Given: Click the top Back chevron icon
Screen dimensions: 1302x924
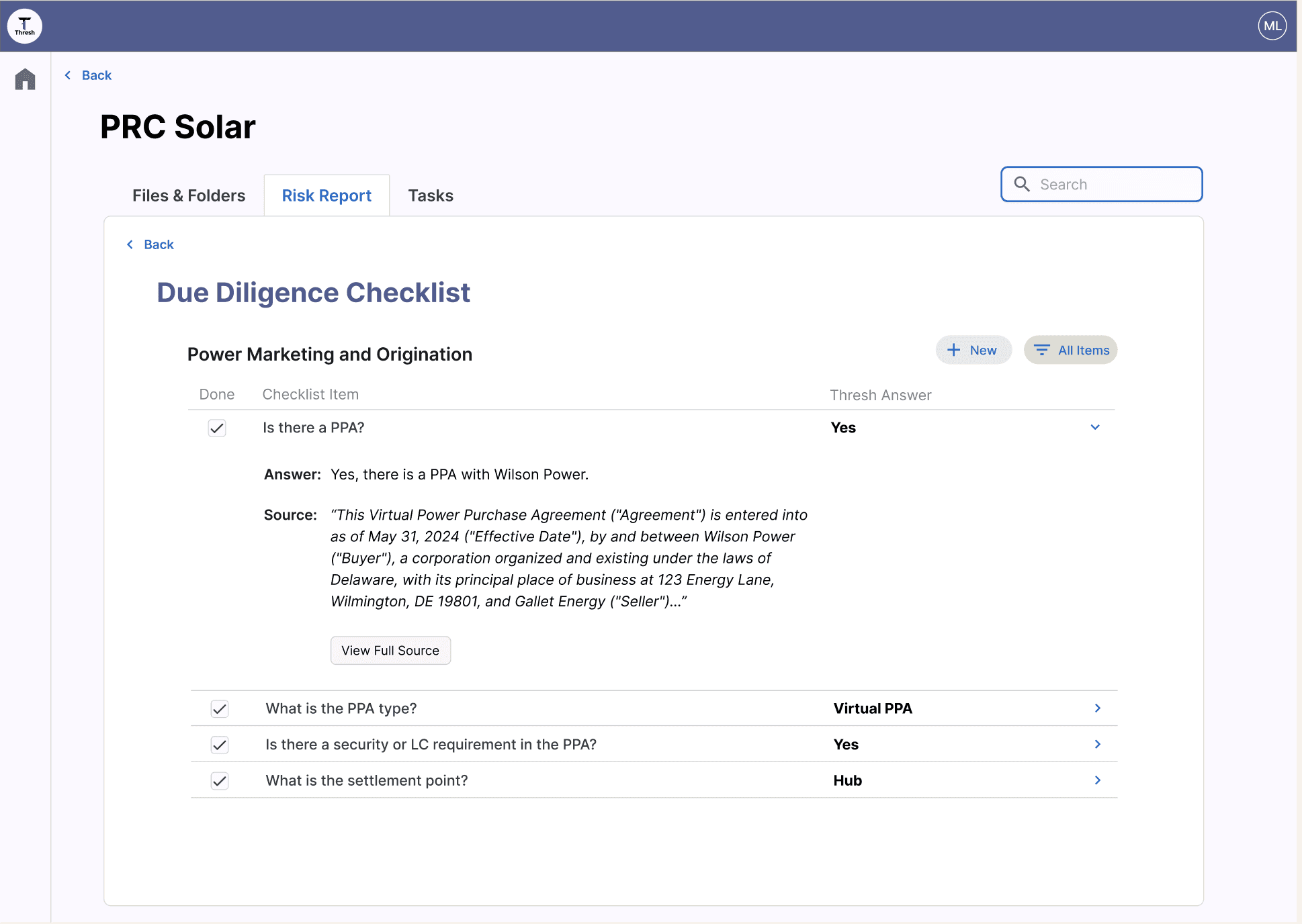Looking at the screenshot, I should point(68,75).
